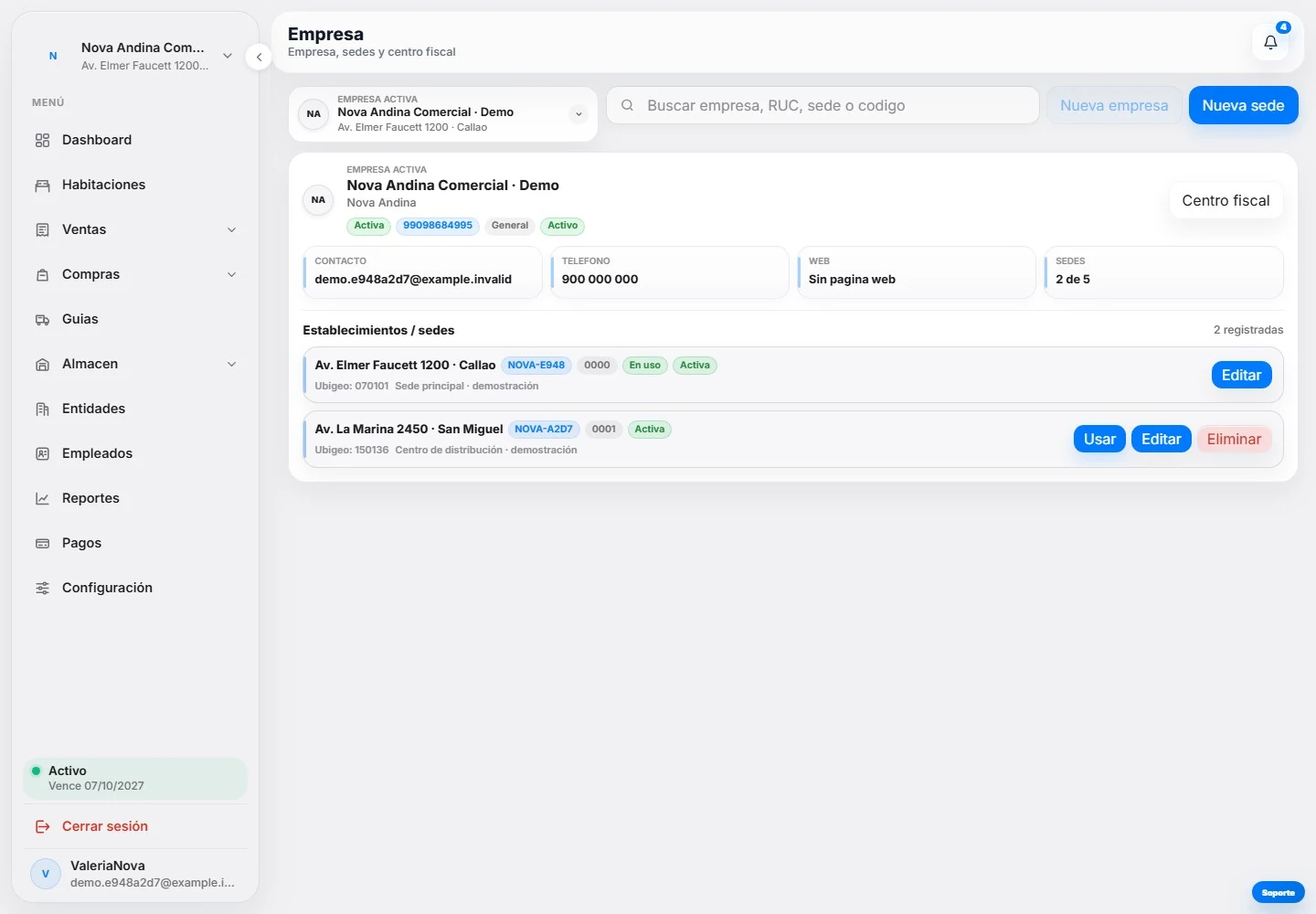Click the Cerrar sesión logout icon
The image size is (1316, 914).
[x=42, y=826]
